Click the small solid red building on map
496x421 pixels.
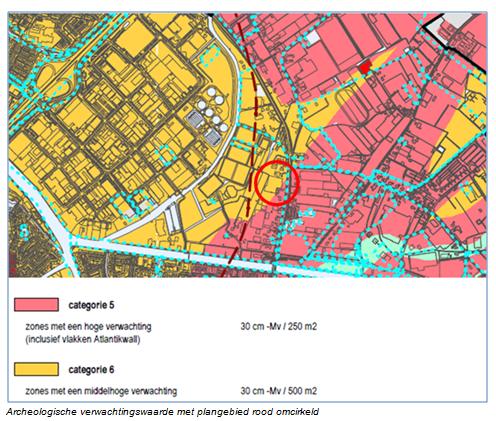pos(365,67)
